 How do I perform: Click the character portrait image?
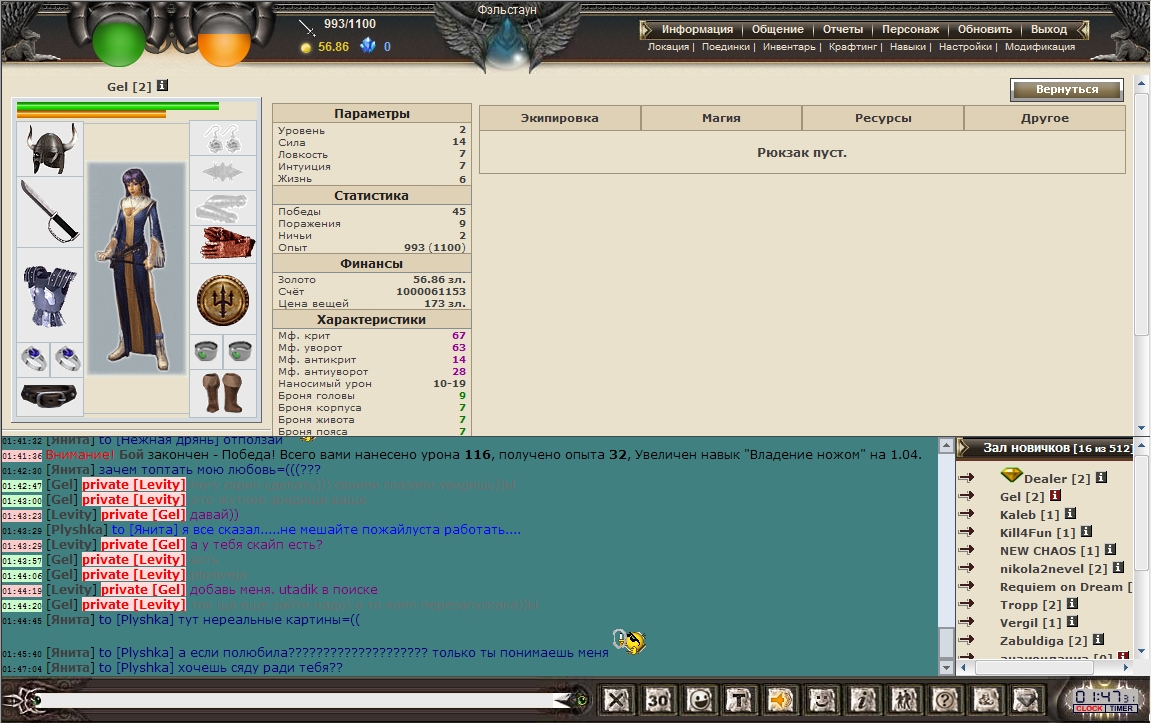pyautogui.click(x=137, y=268)
